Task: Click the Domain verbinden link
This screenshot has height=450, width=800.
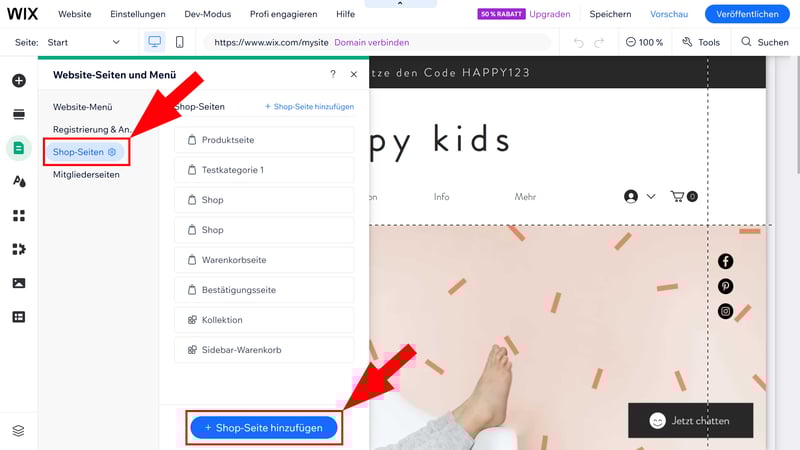Action: coord(371,42)
